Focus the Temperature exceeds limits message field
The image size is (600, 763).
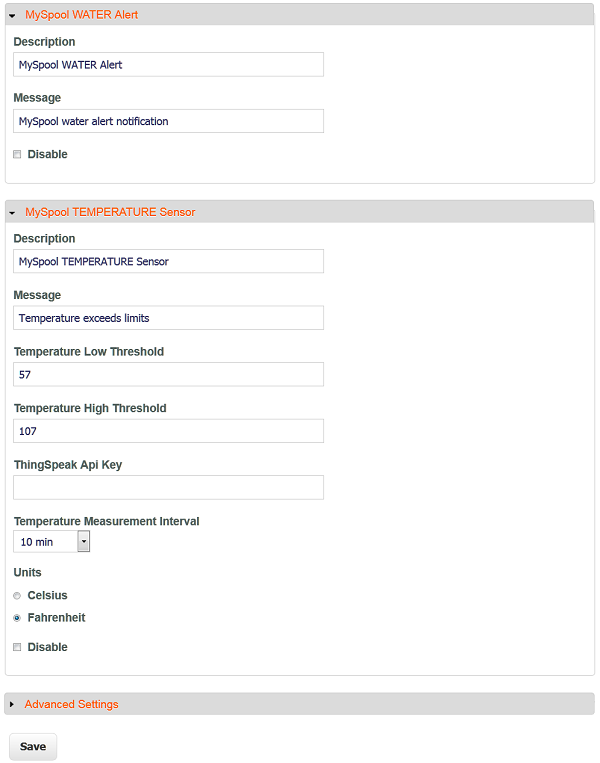pyautogui.click(x=168, y=318)
